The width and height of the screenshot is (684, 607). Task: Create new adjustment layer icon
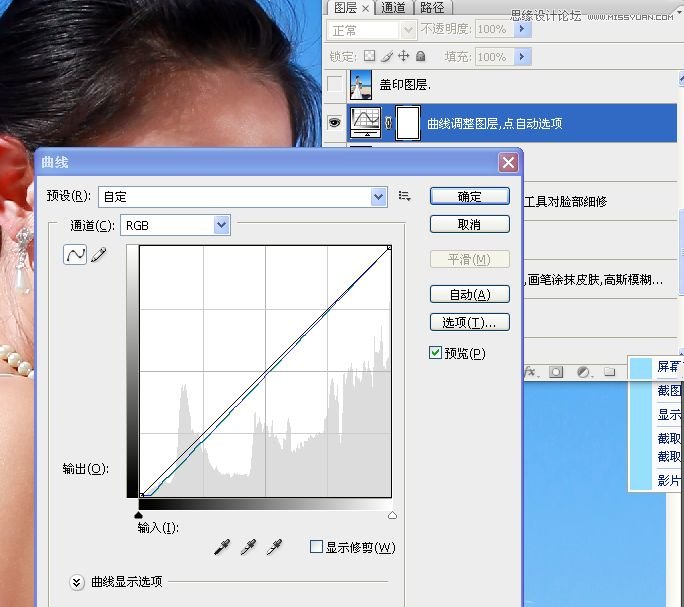tap(583, 372)
